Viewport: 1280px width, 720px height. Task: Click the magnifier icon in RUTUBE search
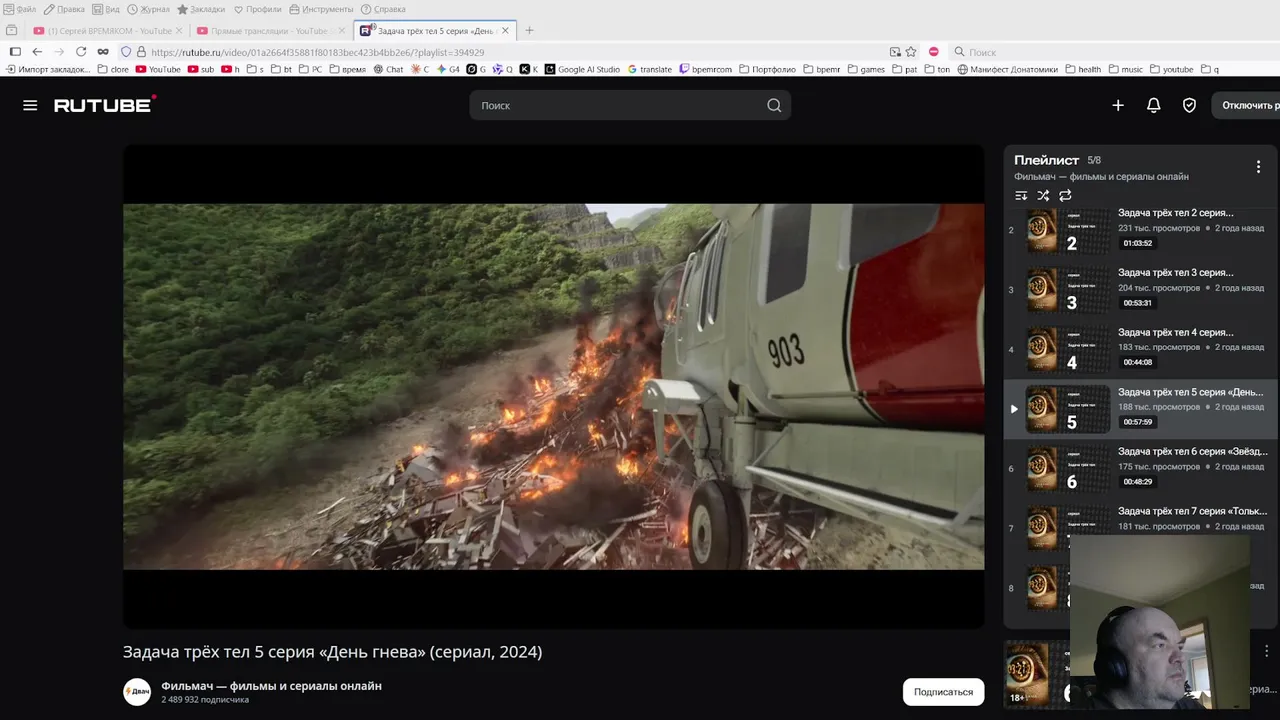coord(774,105)
